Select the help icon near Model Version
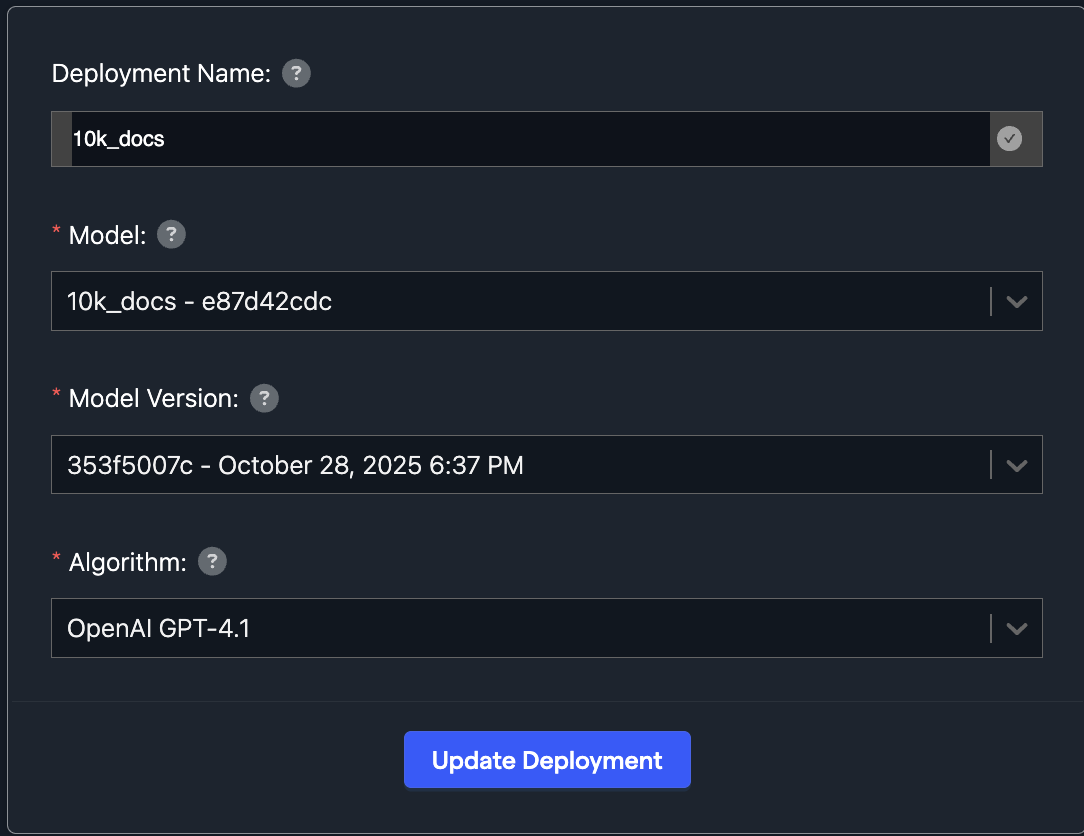This screenshot has width=1084, height=836. tap(264, 398)
